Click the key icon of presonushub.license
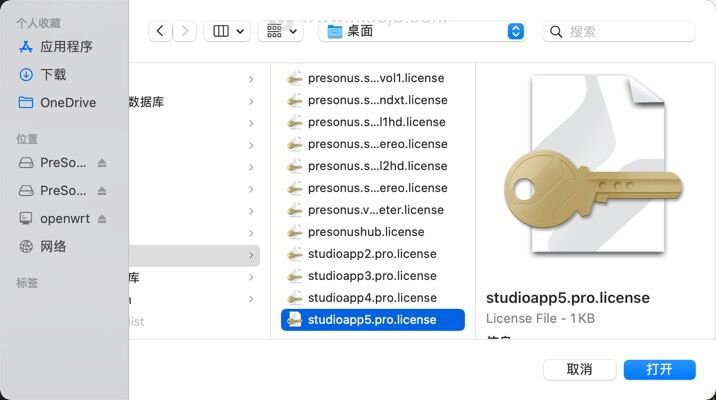This screenshot has width=716, height=400. (x=295, y=232)
